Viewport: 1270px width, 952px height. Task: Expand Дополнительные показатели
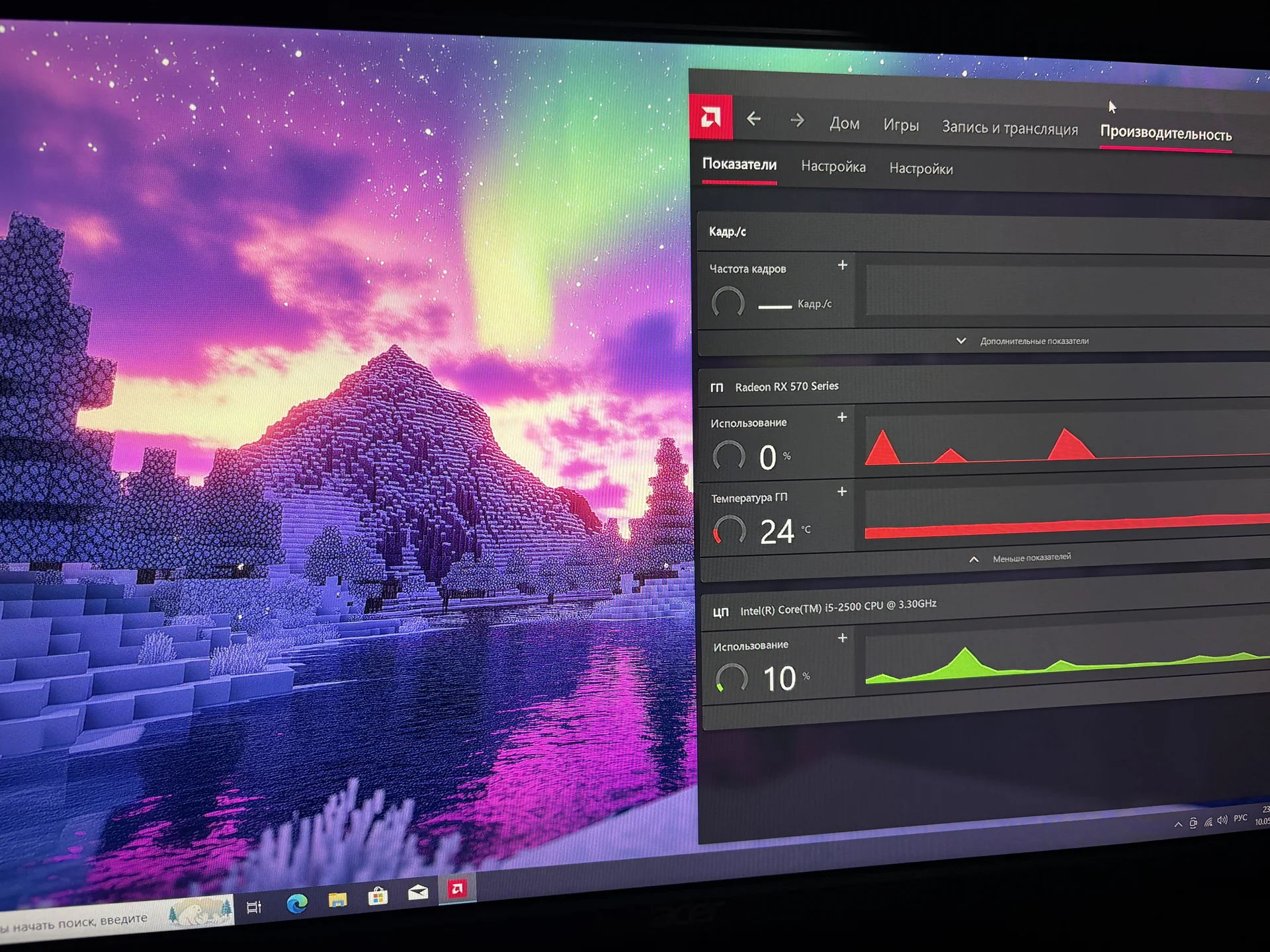tap(1022, 341)
